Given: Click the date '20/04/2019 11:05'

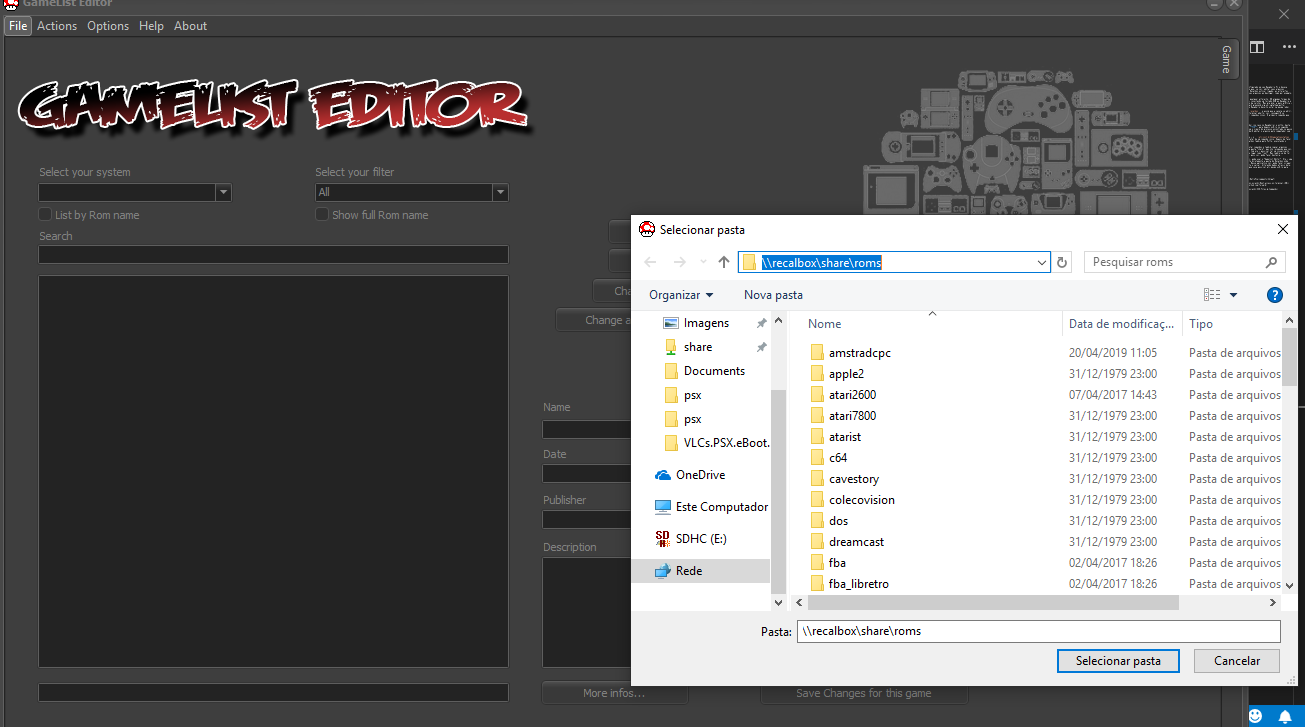Looking at the screenshot, I should 1113,353.
